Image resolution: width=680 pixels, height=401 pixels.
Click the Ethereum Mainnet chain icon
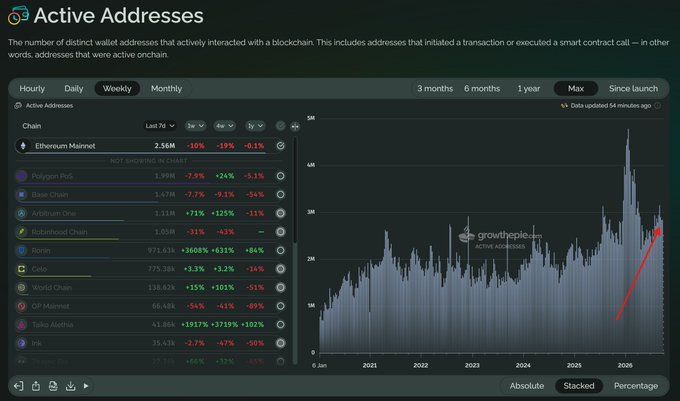pos(23,146)
